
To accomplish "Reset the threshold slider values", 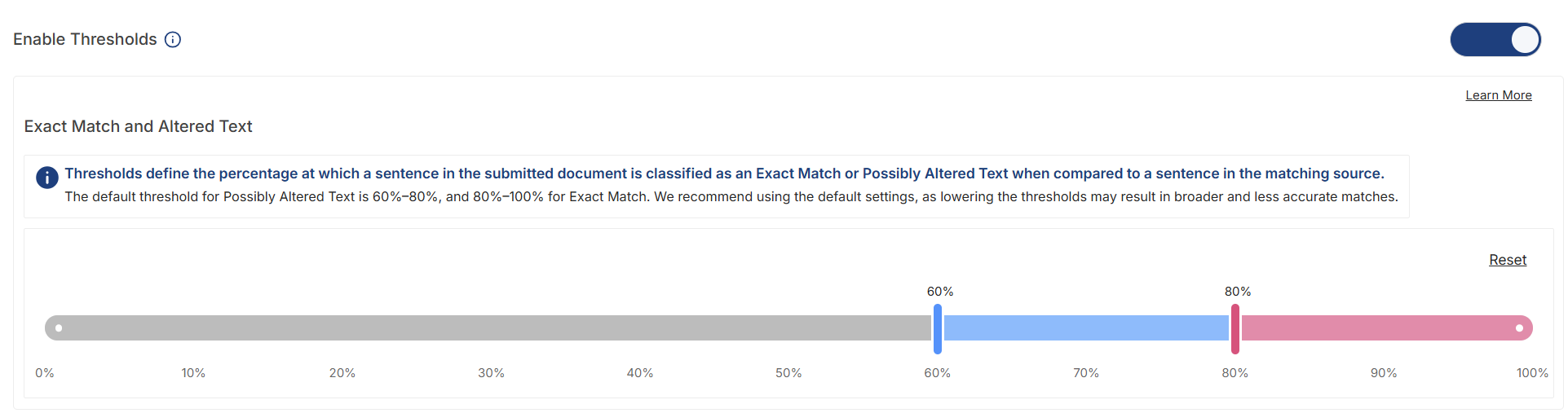I will 1508,260.
